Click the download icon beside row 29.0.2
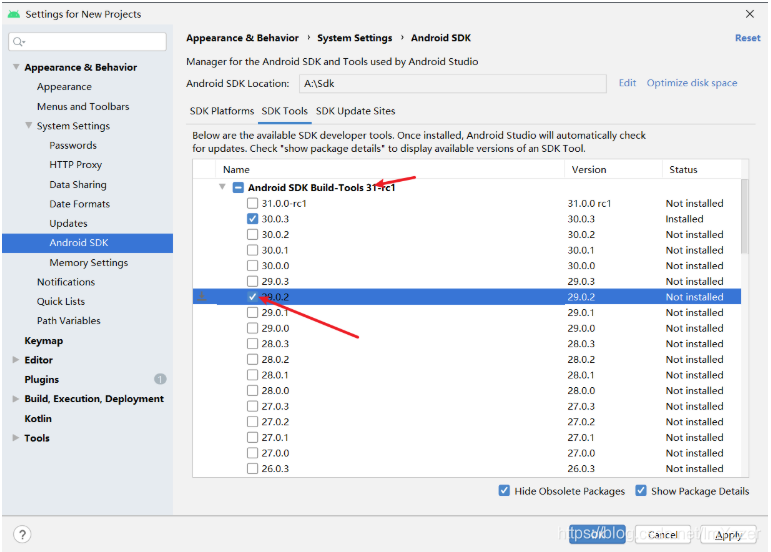Screen dimensions: 771x552 (202, 296)
